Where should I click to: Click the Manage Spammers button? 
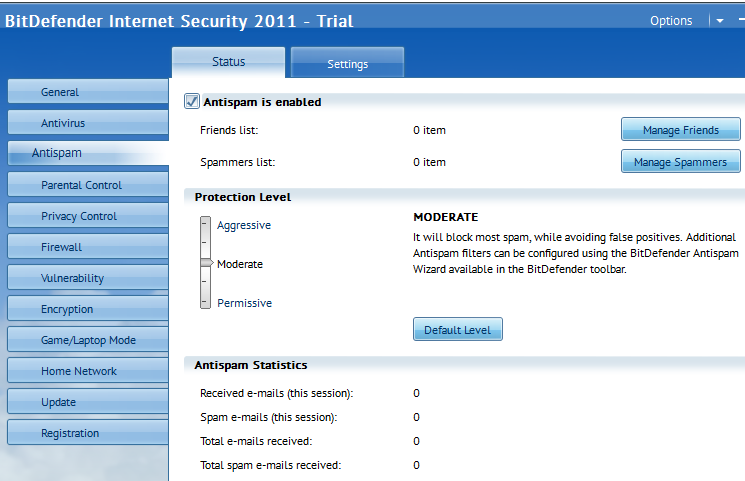coord(680,161)
